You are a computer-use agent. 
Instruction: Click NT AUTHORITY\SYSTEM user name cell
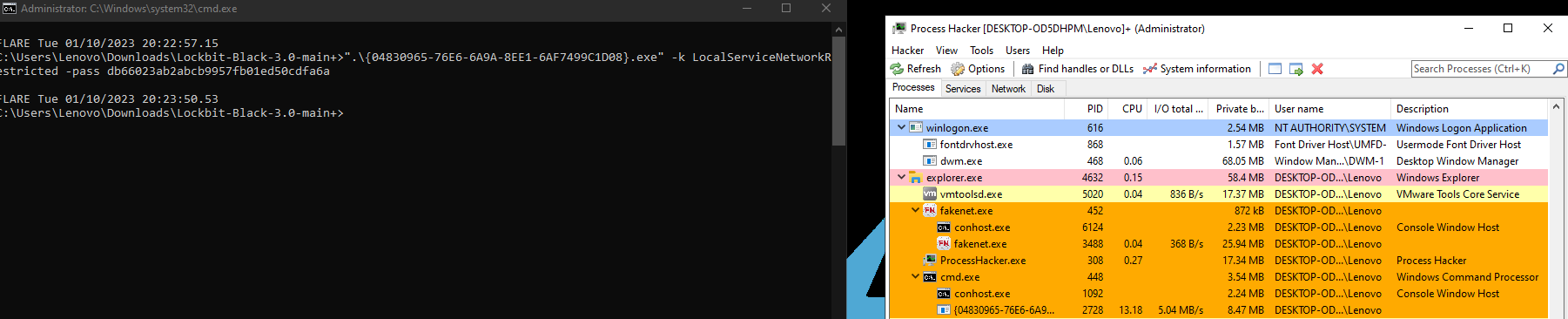(x=1329, y=128)
